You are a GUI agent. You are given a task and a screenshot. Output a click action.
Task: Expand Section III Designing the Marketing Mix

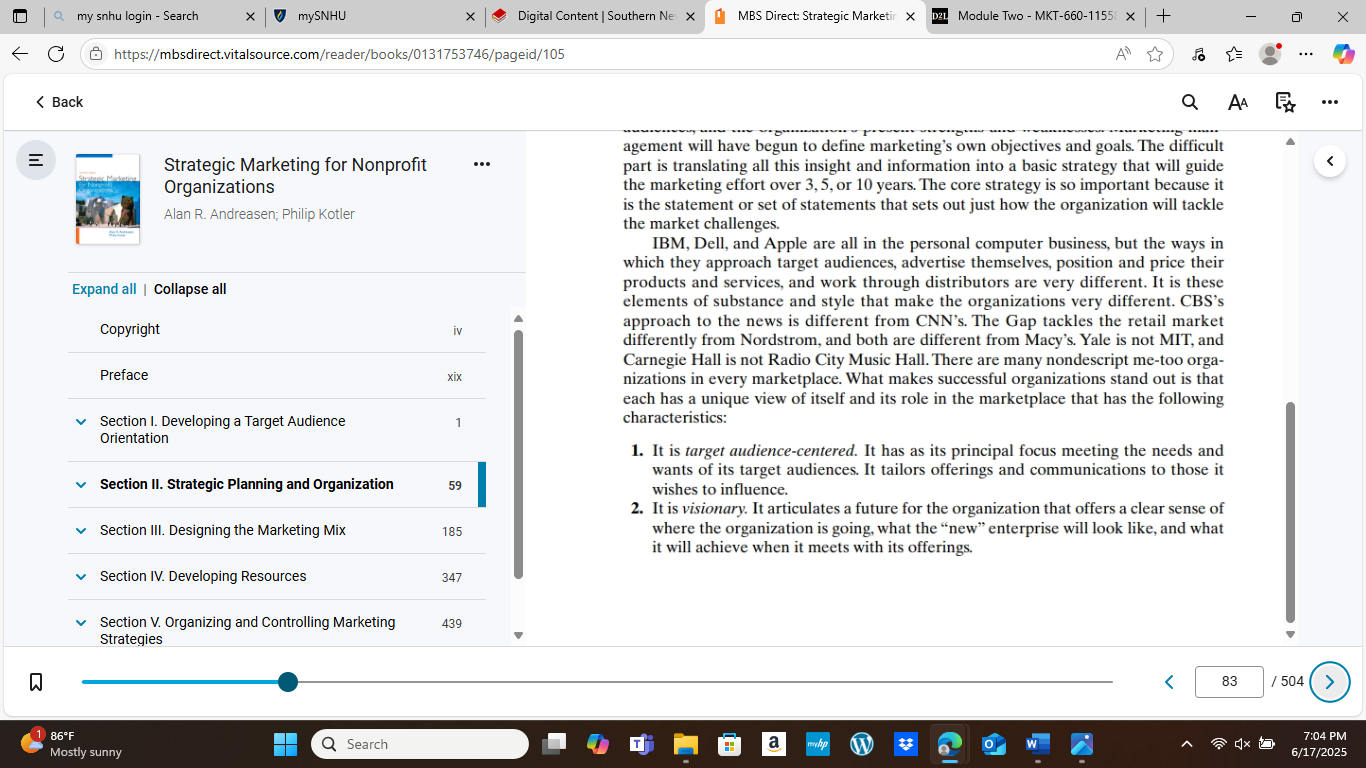coord(81,531)
